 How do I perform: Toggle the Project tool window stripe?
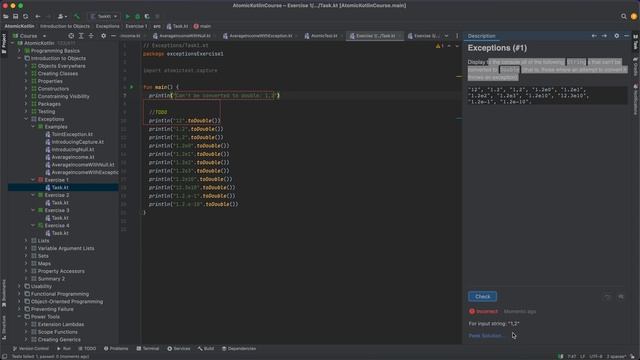point(4,44)
